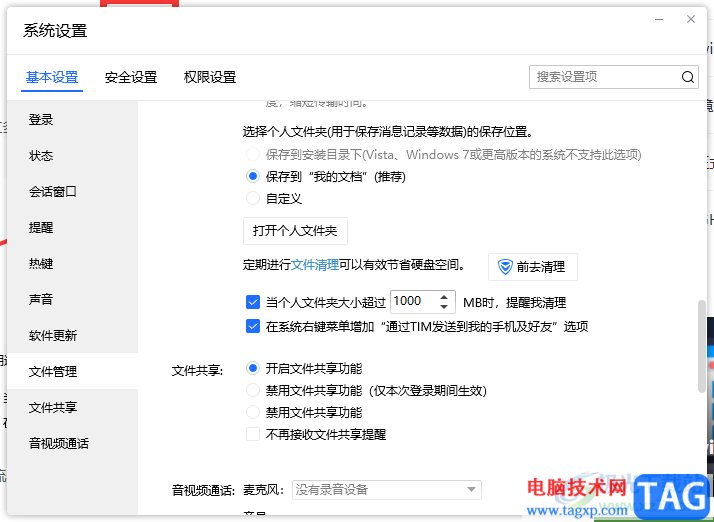Select 保存到安装目录下 radio option

[x=253, y=154]
